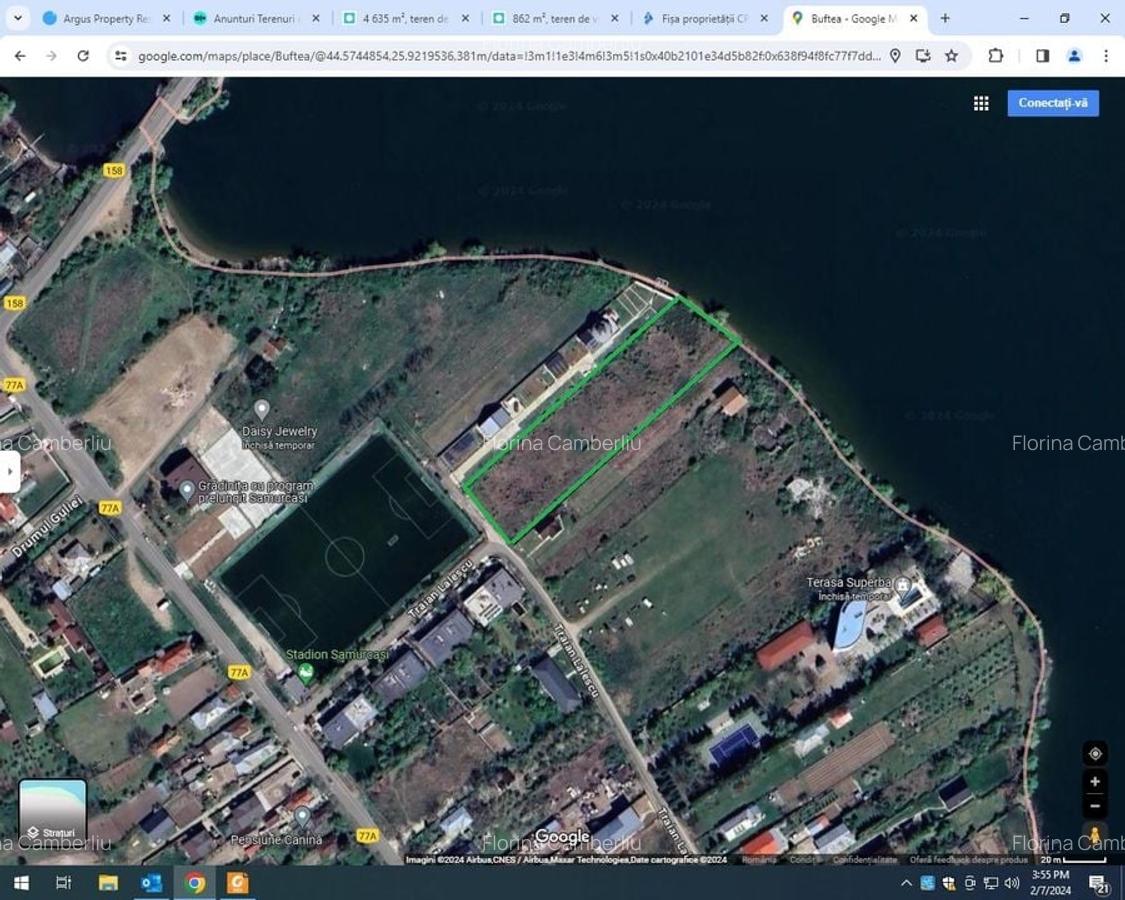
Task: Zoom out of the map
Action: tap(1094, 806)
